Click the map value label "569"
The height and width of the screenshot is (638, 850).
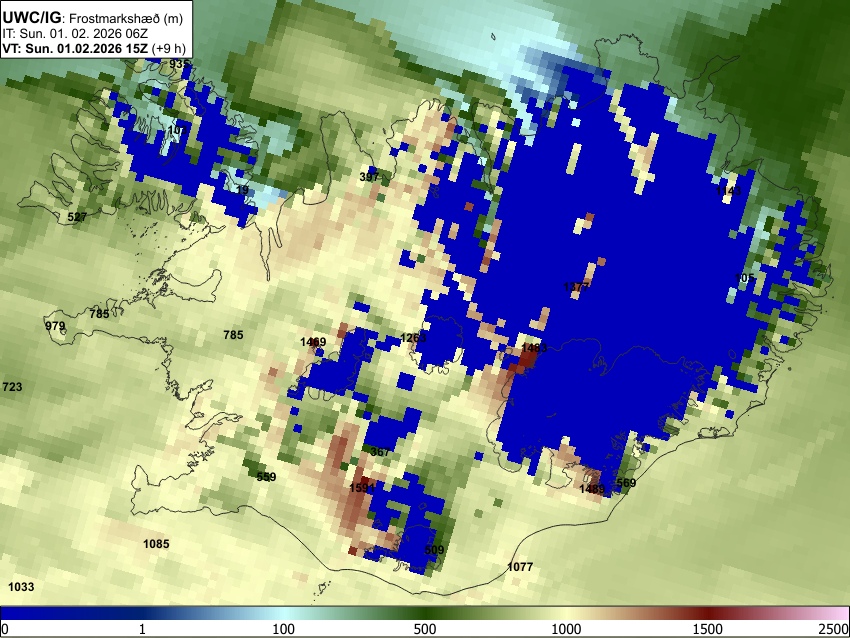[626, 482]
